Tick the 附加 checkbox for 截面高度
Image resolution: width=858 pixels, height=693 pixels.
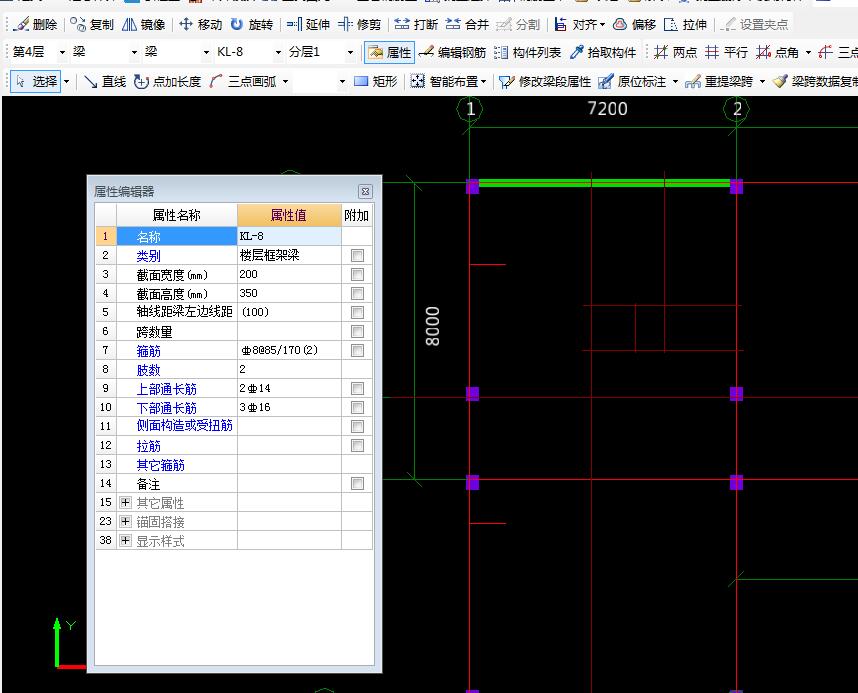(x=357, y=293)
